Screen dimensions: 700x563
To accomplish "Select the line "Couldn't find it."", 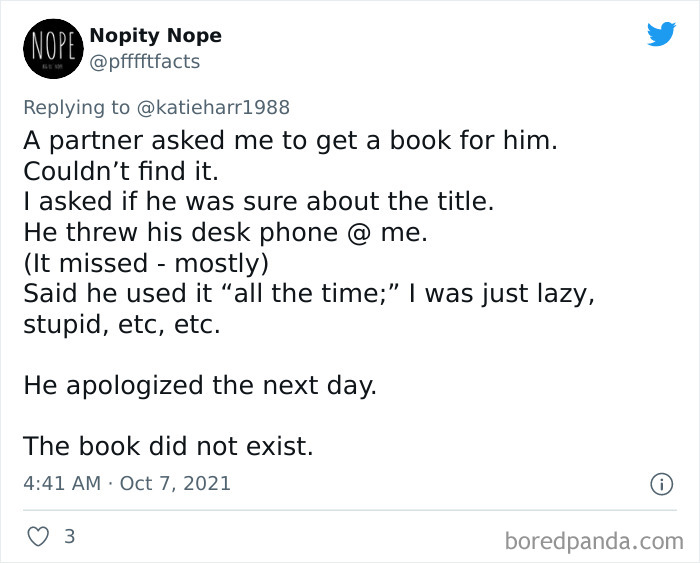I will [120, 170].
